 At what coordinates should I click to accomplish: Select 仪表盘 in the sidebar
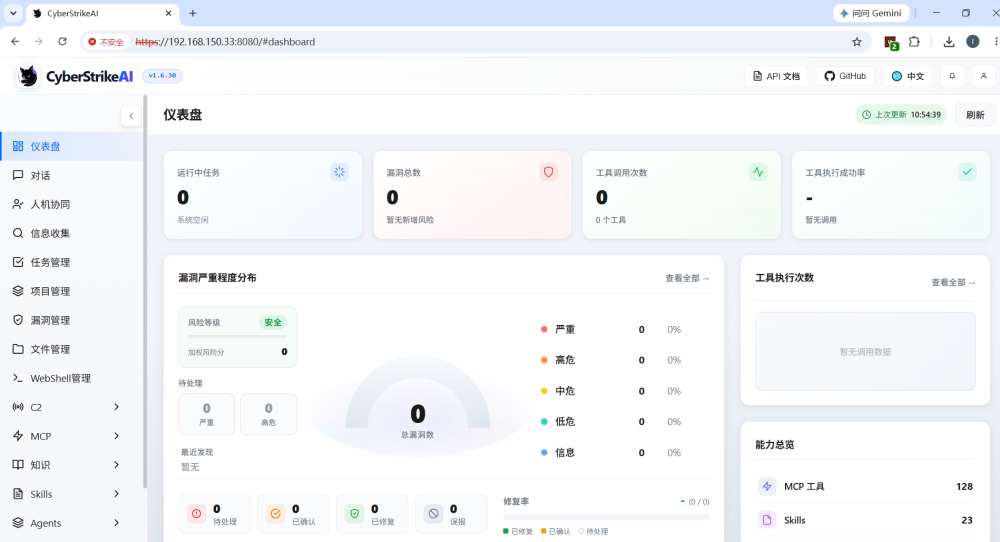click(71, 146)
